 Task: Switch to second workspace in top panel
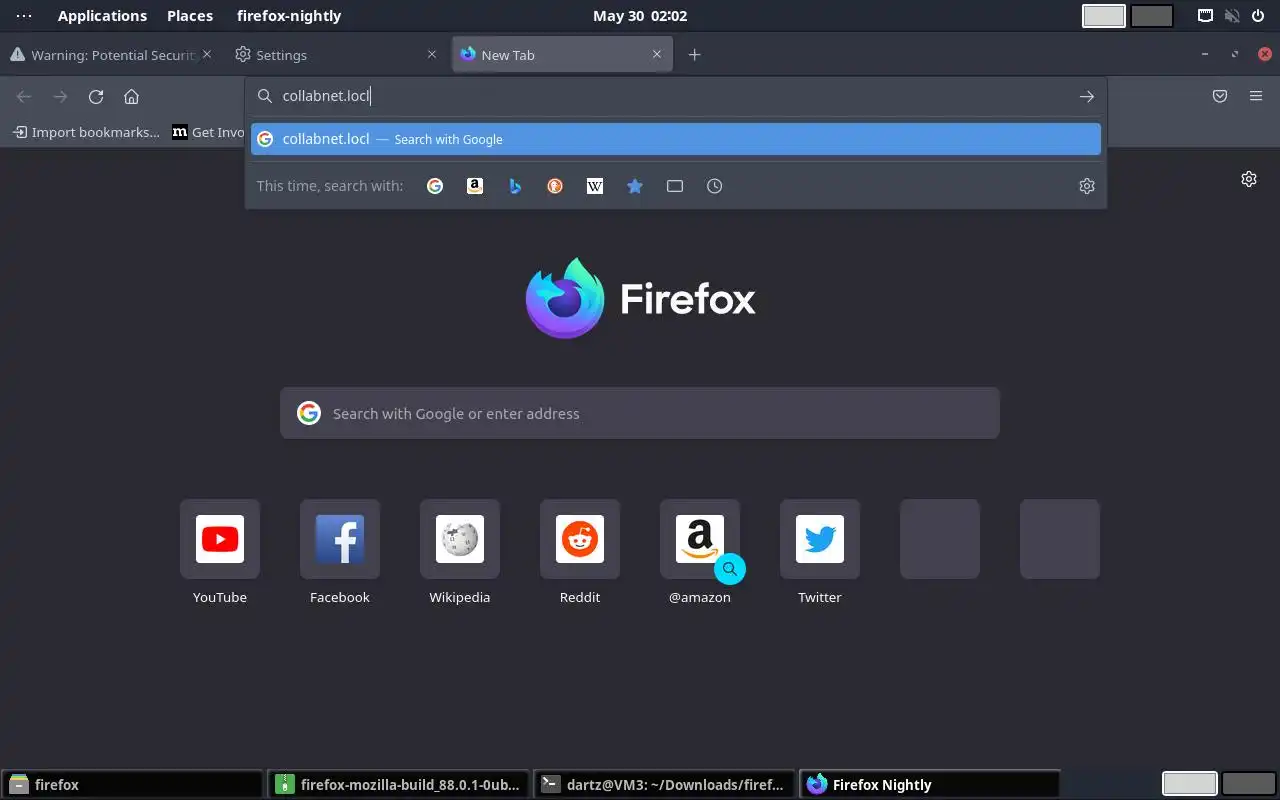click(1152, 16)
